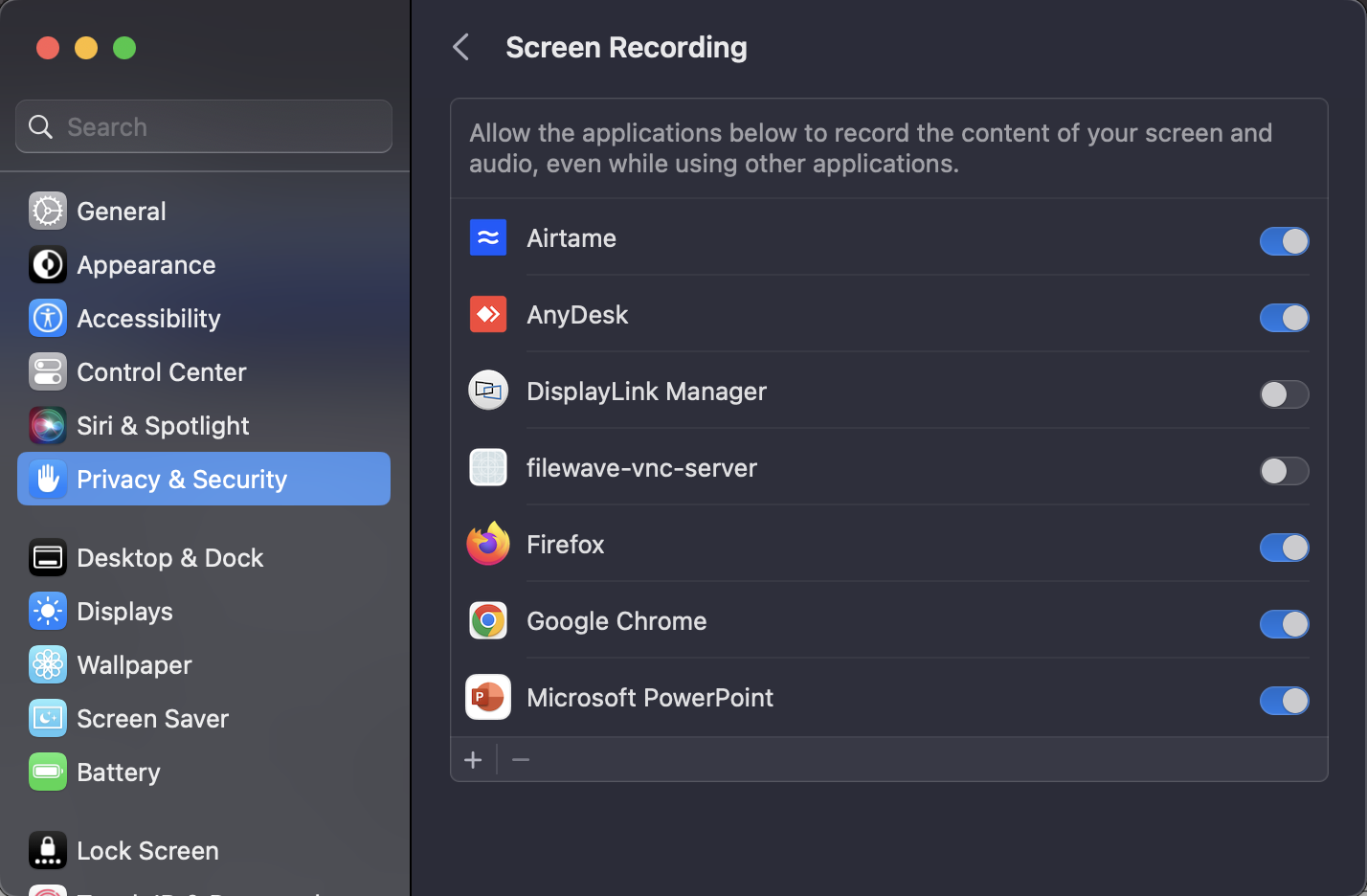Click the Desktop & Dock icon
Image resolution: width=1367 pixels, height=896 pixels.
click(x=48, y=557)
